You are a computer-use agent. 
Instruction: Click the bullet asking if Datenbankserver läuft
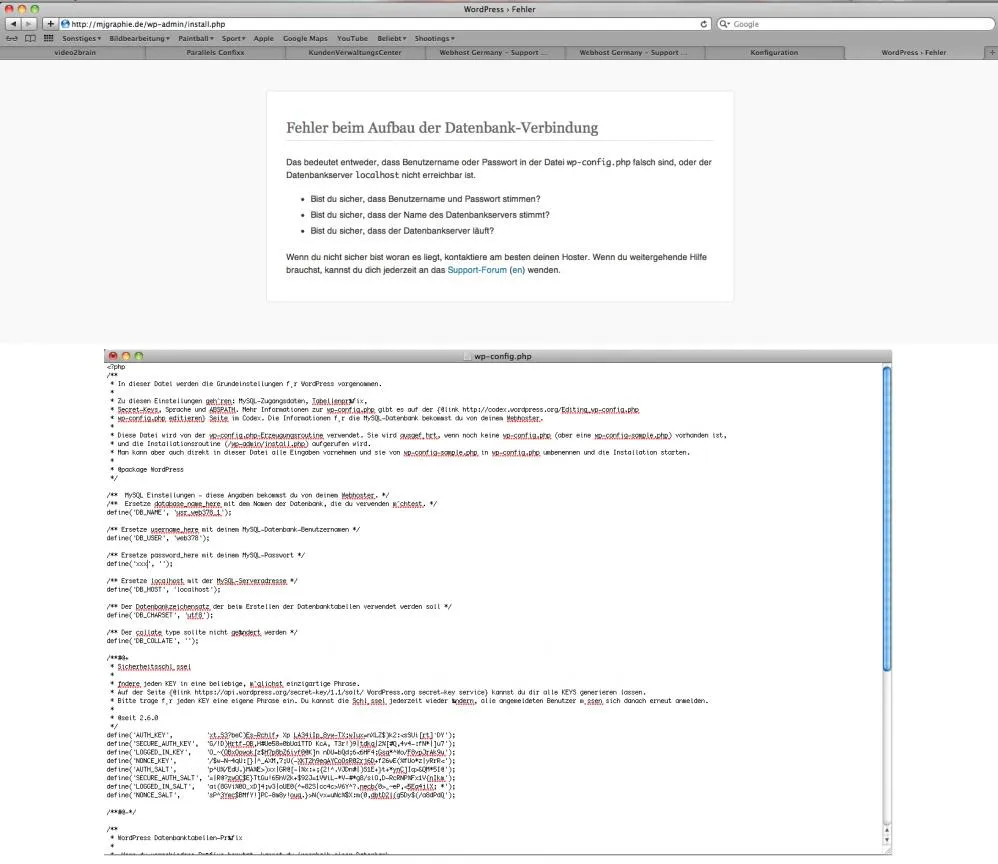point(402,231)
